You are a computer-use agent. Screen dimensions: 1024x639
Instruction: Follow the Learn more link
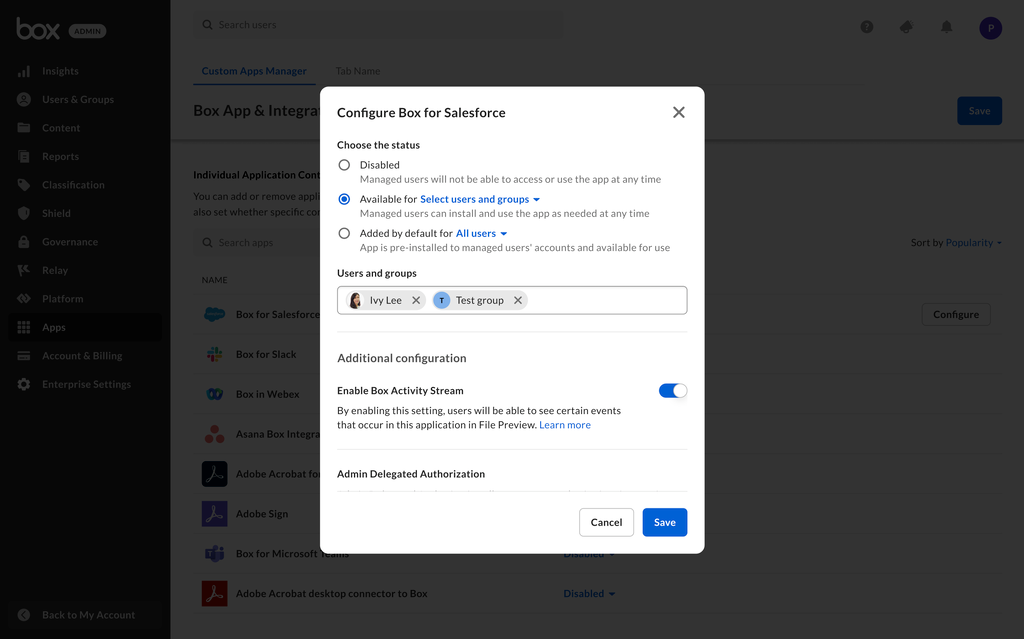(x=565, y=425)
